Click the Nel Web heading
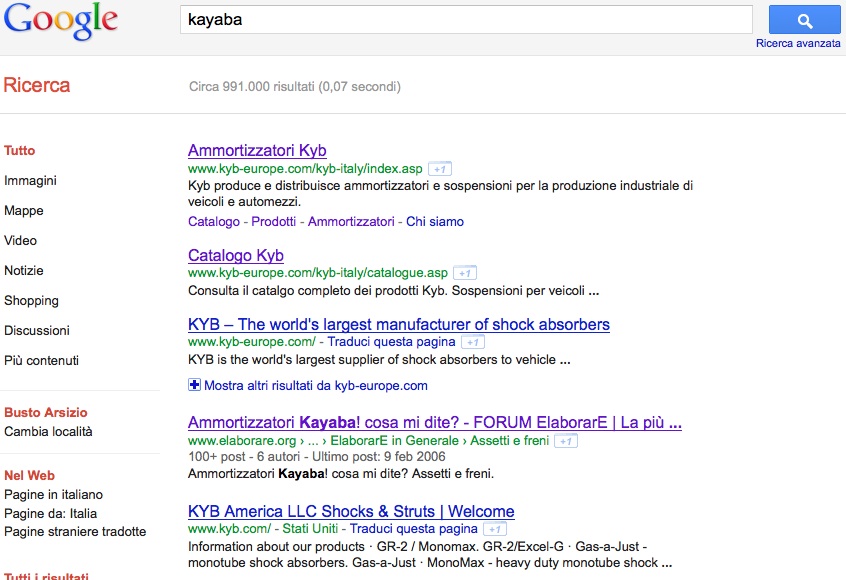The height and width of the screenshot is (580, 846). pos(30,475)
